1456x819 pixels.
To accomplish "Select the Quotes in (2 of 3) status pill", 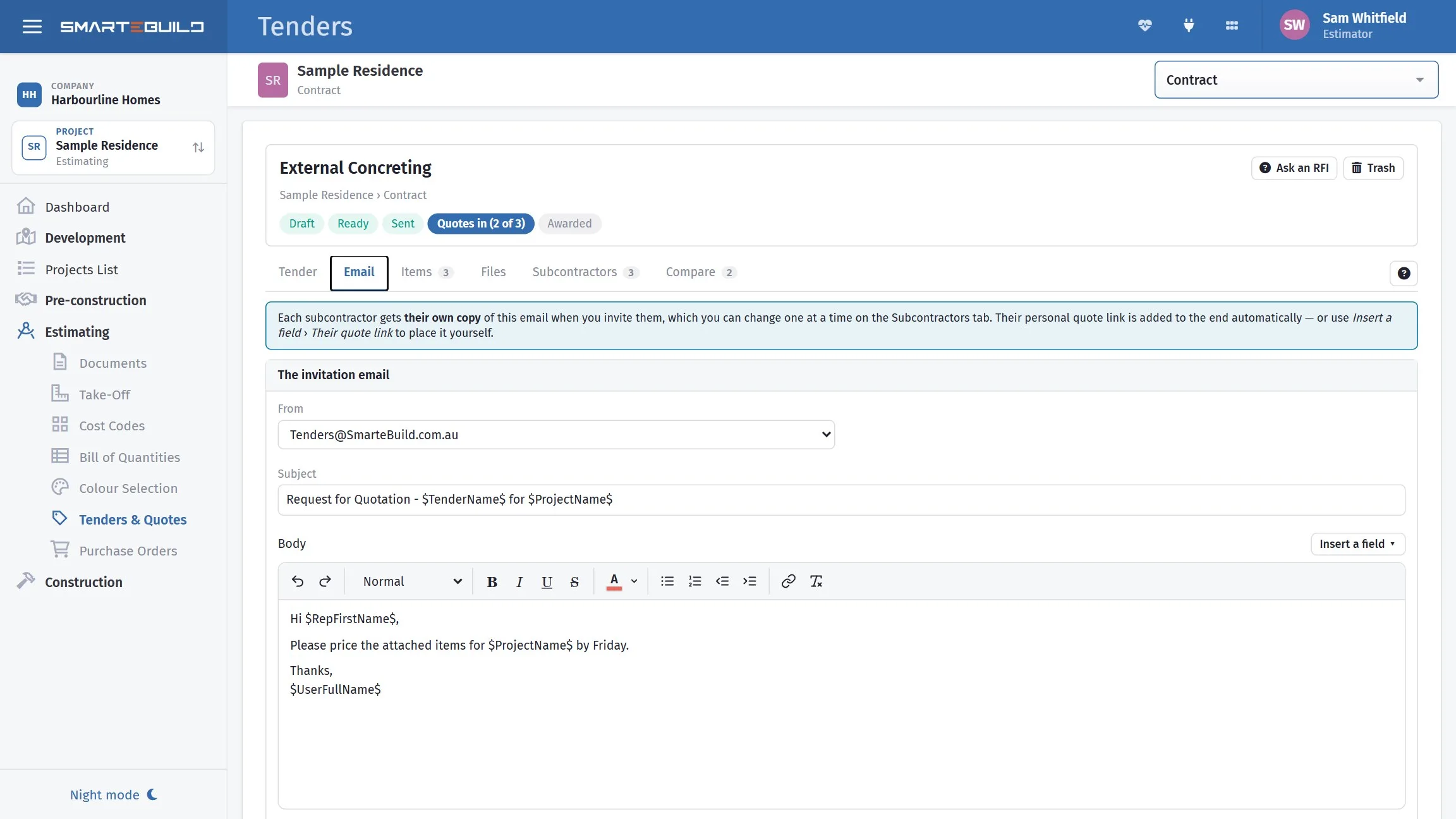I will 481,224.
